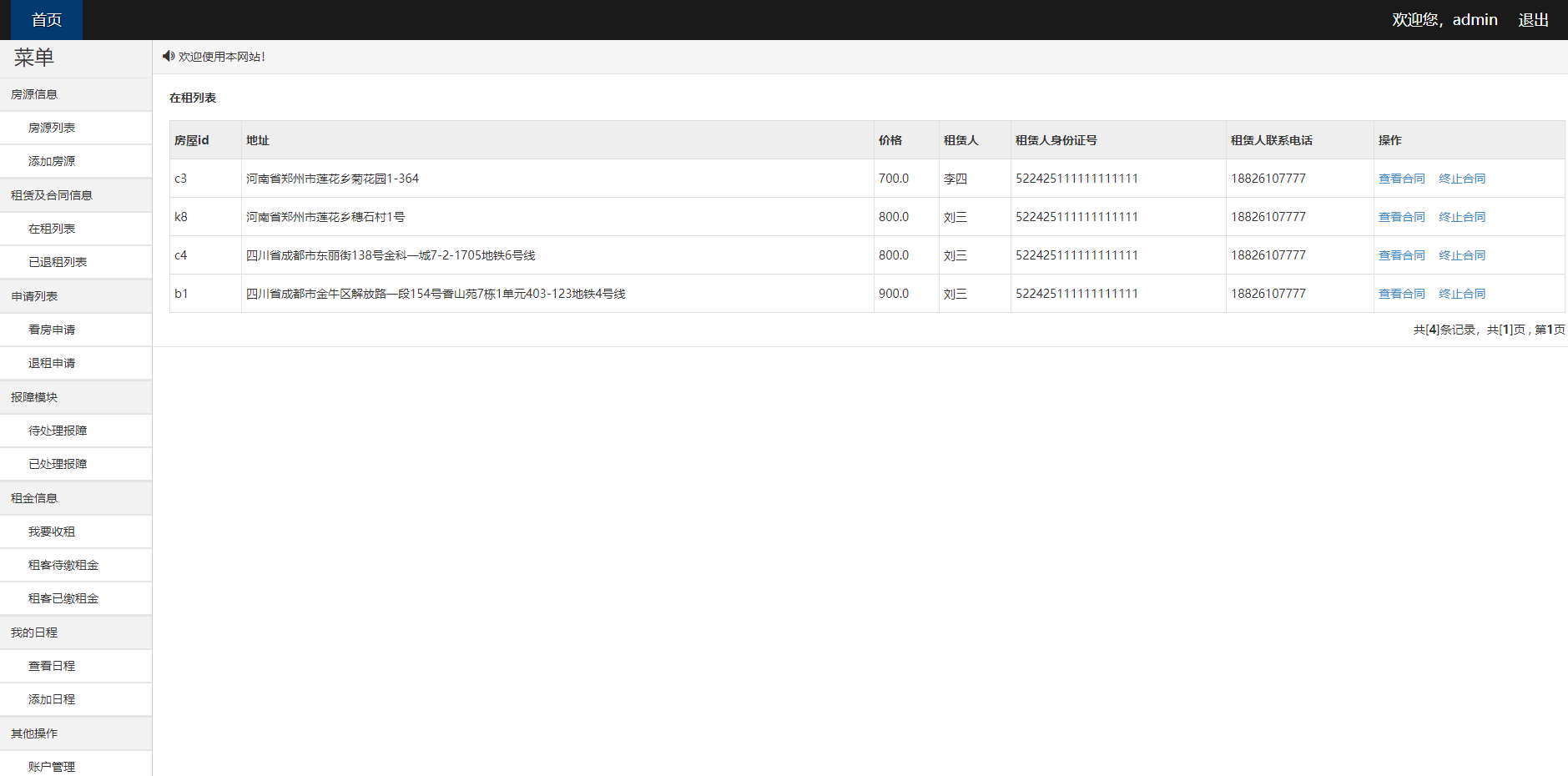Toggle the 报障模块 menu section

(76, 397)
